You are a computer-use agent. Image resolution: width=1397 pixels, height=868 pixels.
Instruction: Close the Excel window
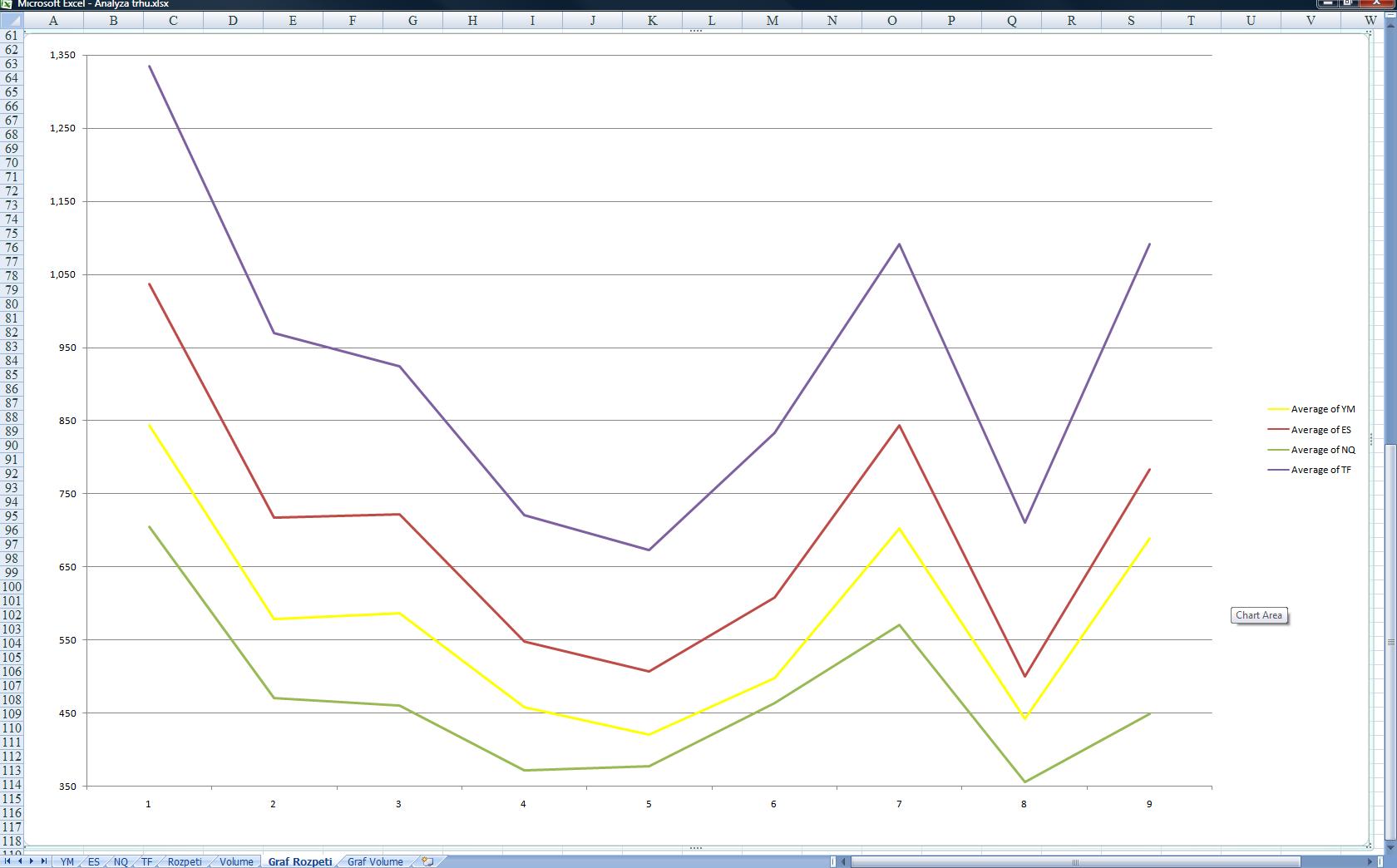coord(1376,3)
